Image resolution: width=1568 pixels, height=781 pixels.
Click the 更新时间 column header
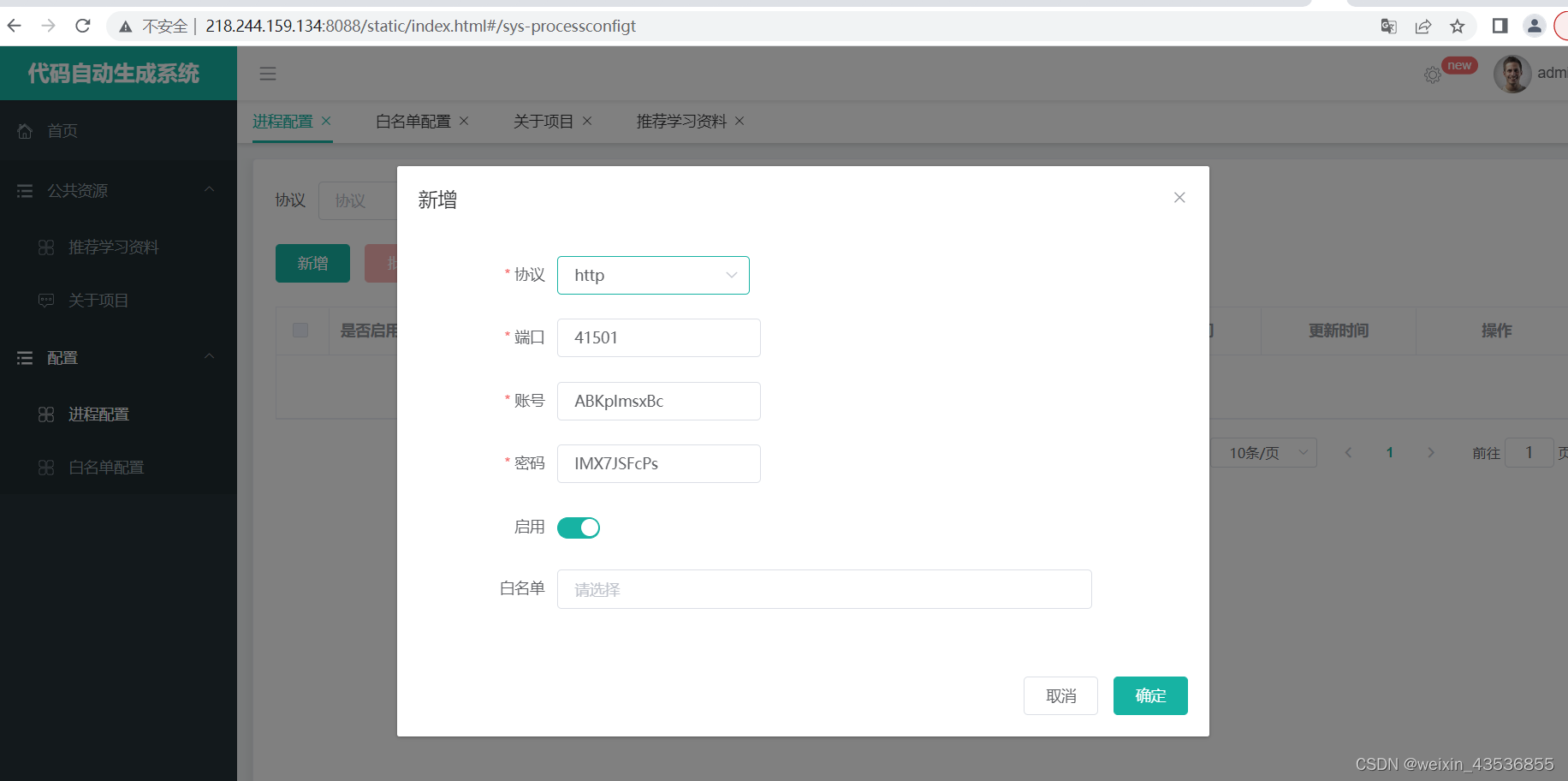1339,331
